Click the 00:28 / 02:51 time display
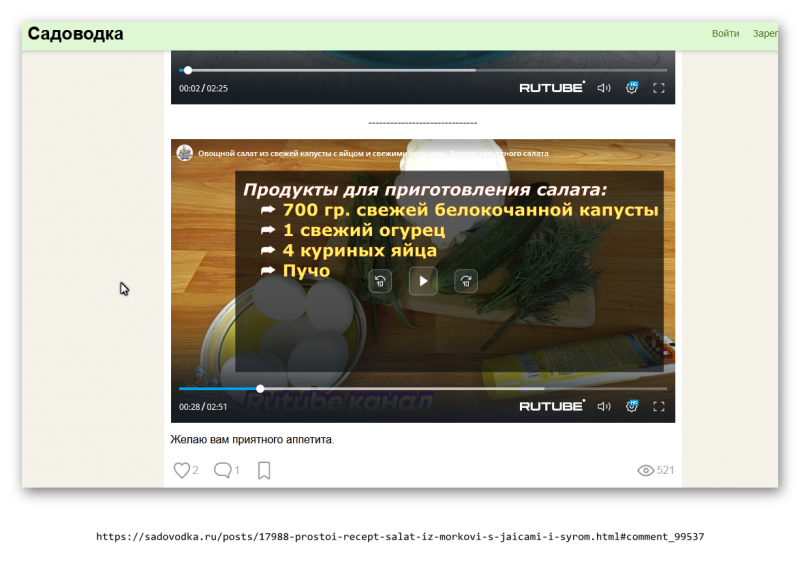Viewport: 800px width, 564px height. [x=203, y=407]
